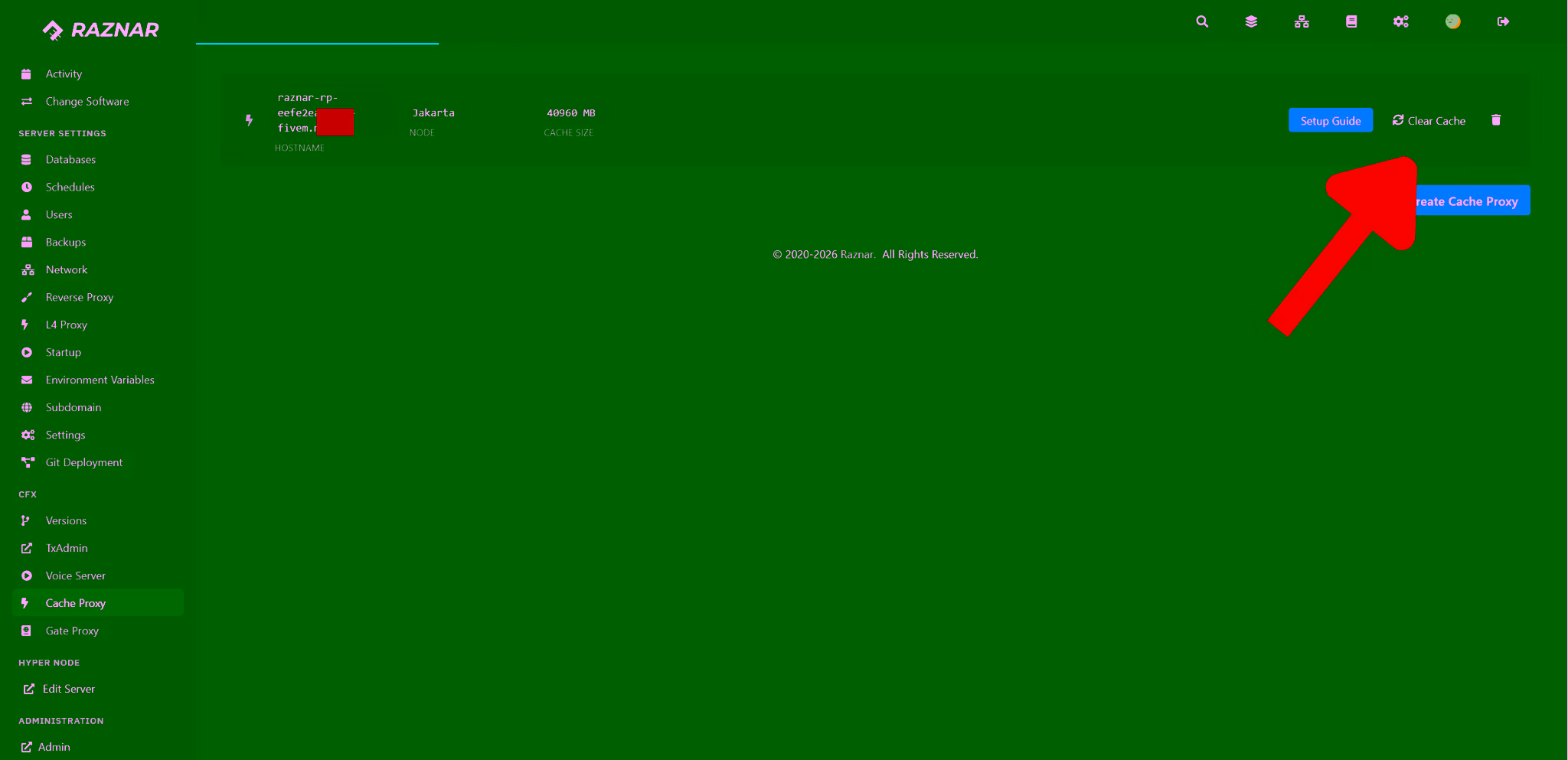Click the lightning bolt icon beside the hostname
1568x760 pixels.
click(x=249, y=120)
